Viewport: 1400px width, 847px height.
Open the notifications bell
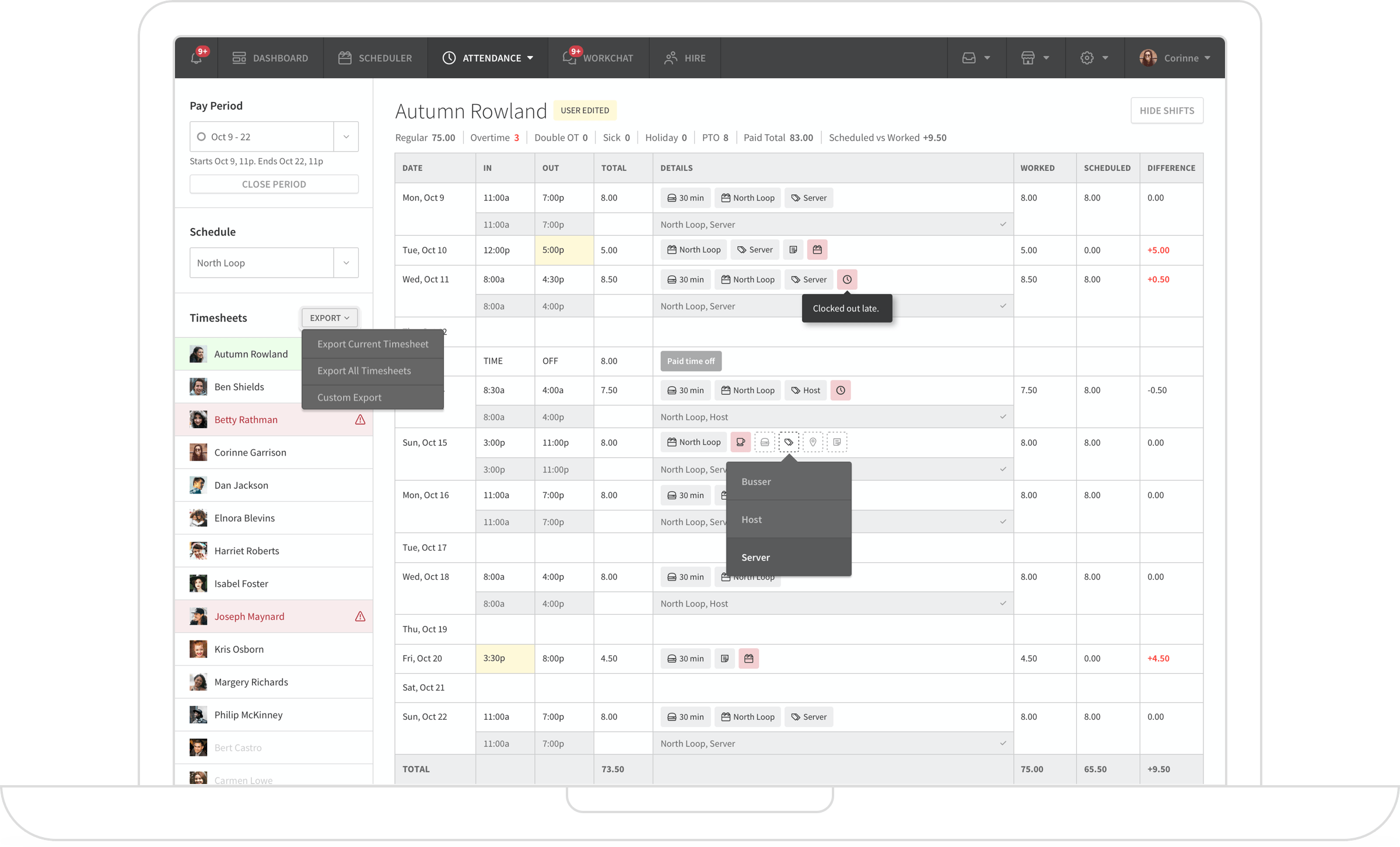click(x=197, y=58)
